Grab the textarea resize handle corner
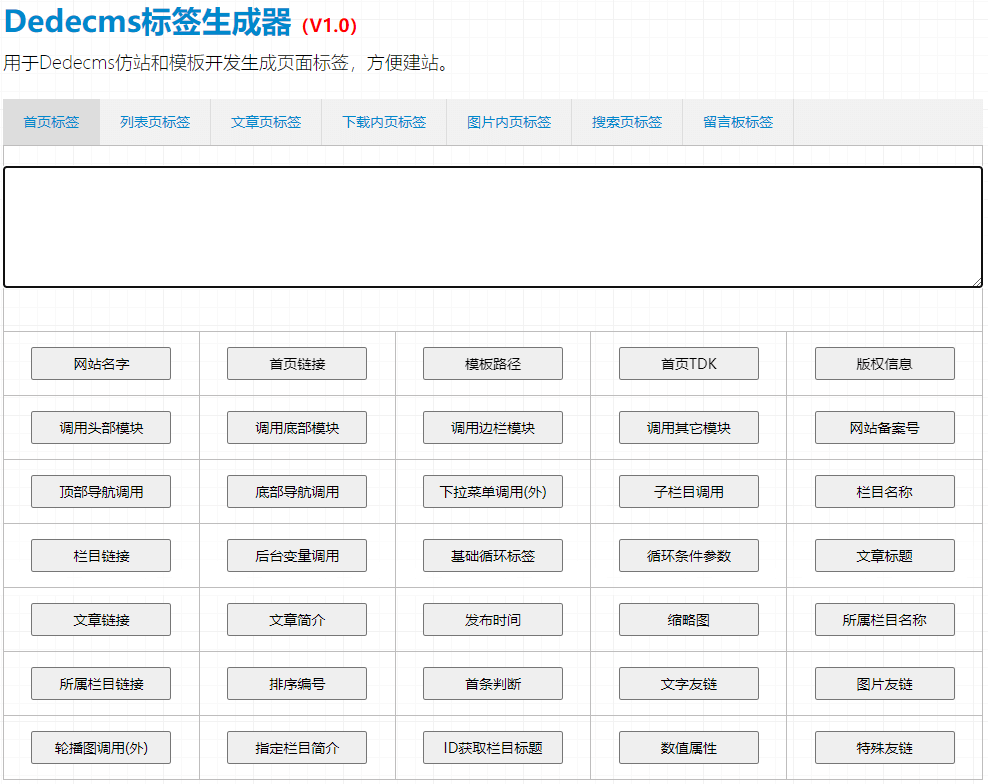988x784 pixels. (x=977, y=282)
